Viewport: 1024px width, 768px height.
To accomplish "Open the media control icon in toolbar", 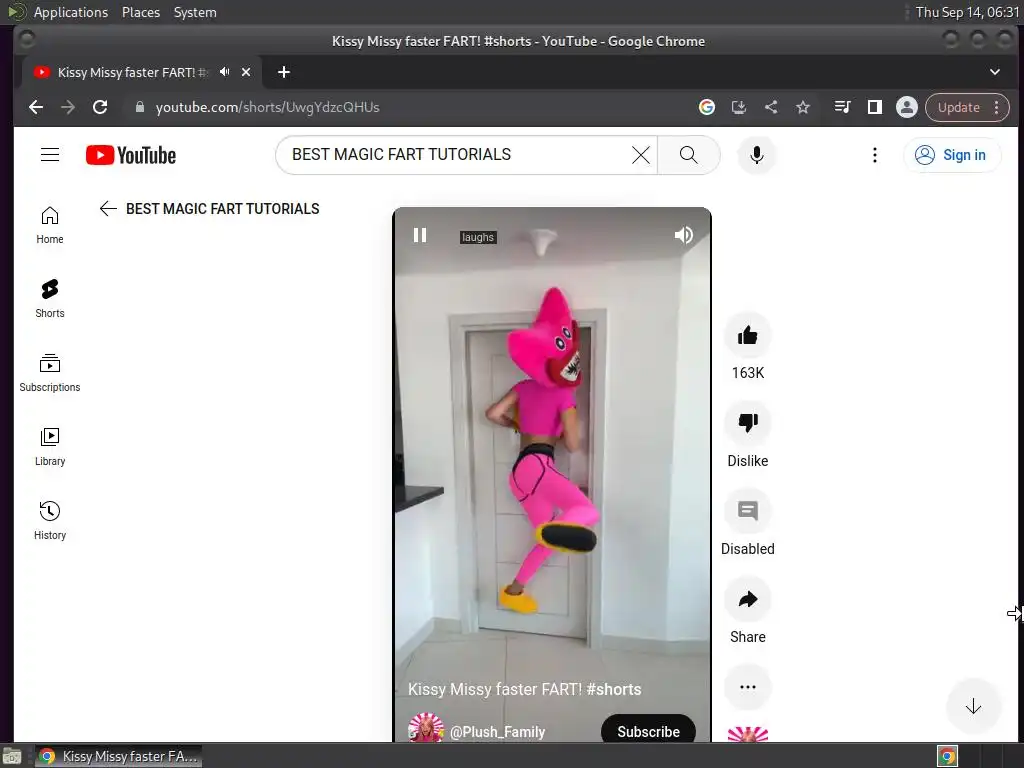I will coord(842,107).
